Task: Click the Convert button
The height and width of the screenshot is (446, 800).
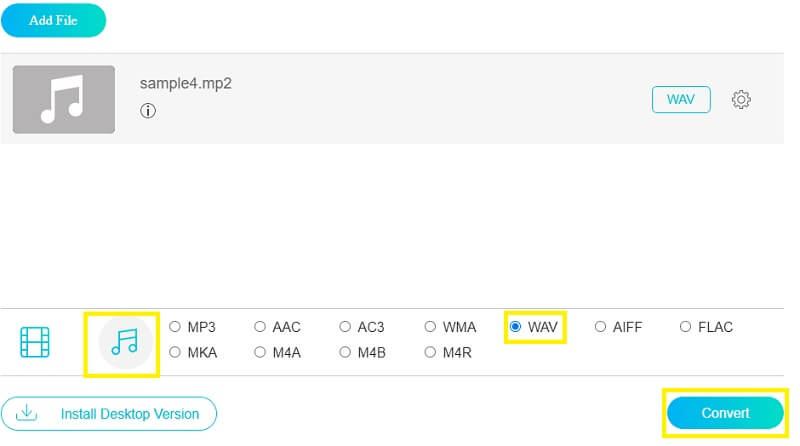Action: (x=725, y=413)
